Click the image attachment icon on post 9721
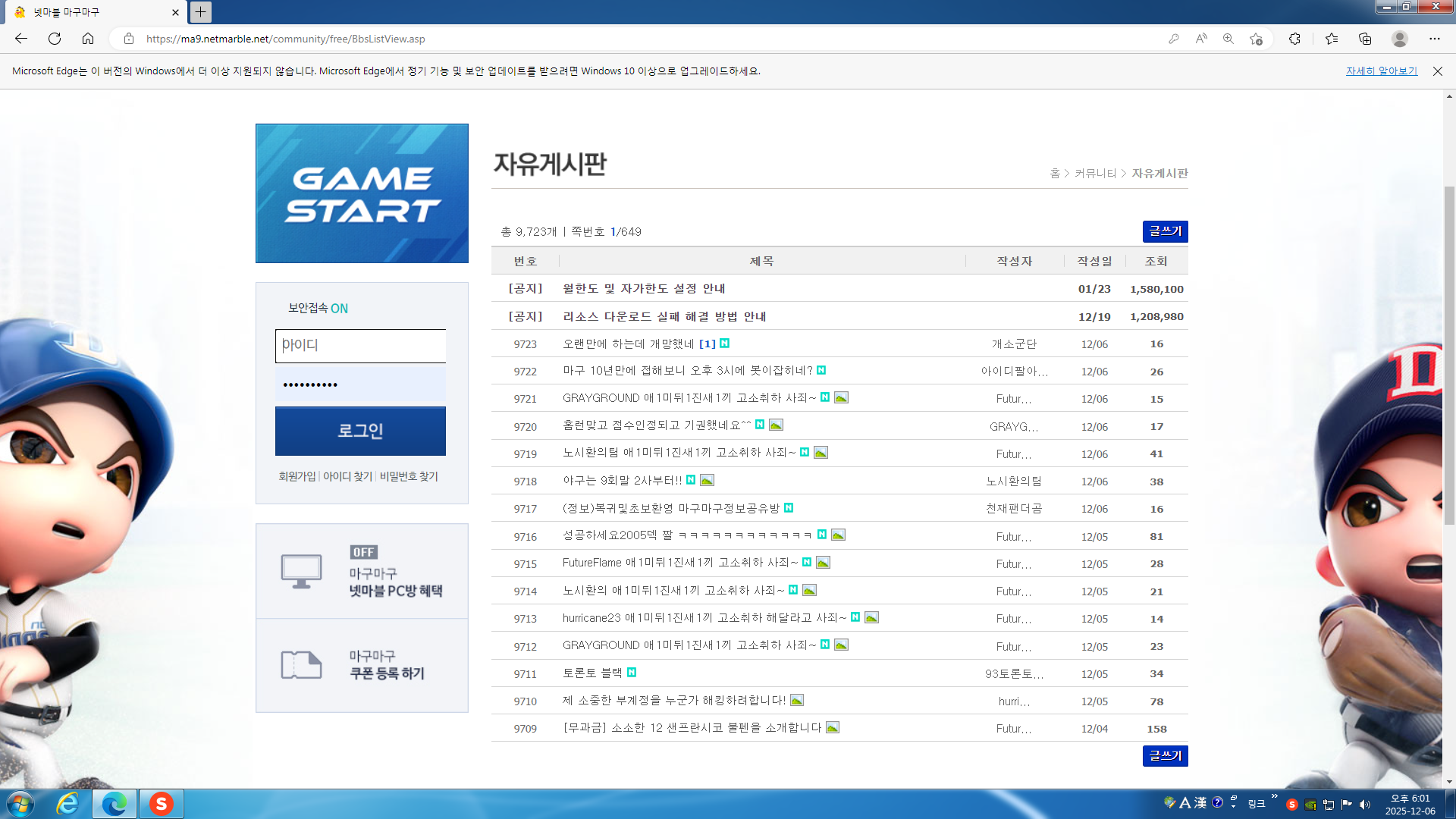This screenshot has width=1456, height=819. point(841,398)
